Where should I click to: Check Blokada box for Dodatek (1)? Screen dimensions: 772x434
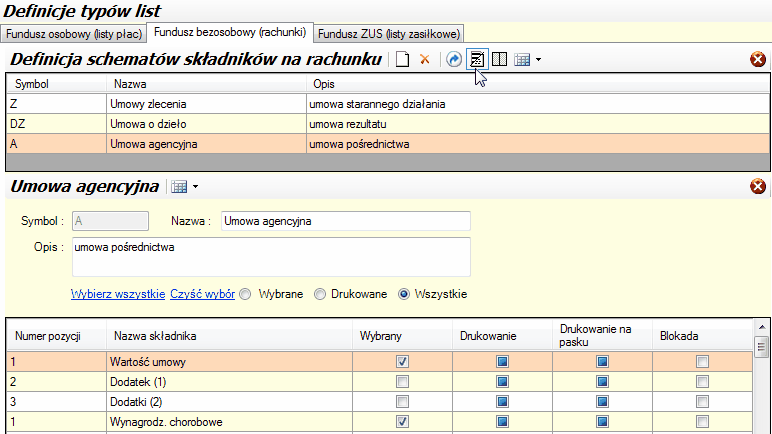pos(702,381)
